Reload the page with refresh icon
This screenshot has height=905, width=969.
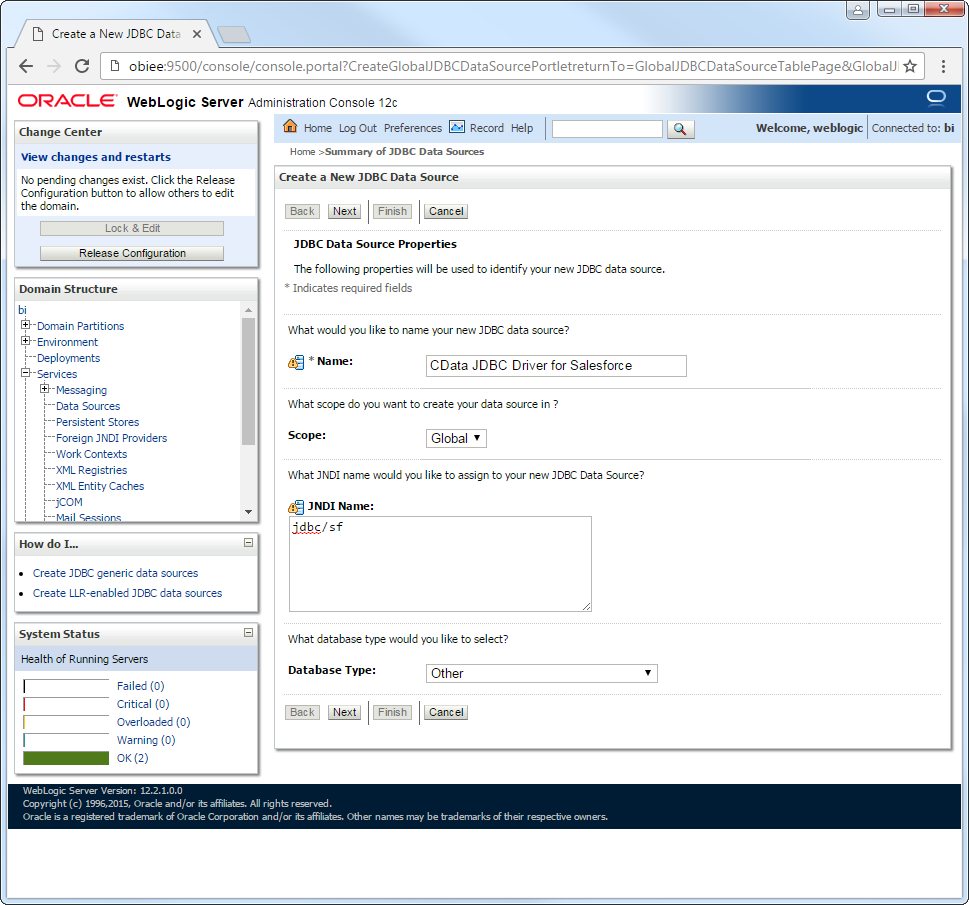83,67
